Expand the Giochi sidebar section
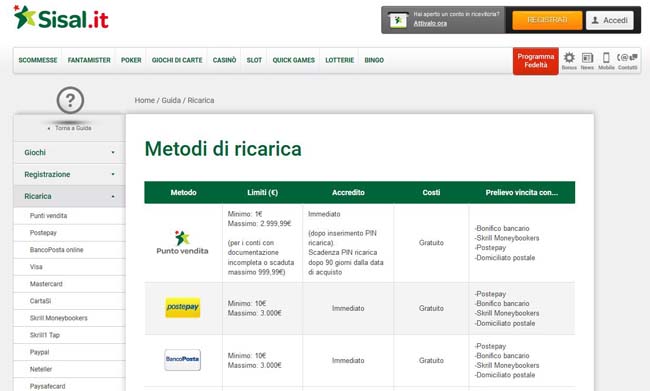The width and height of the screenshot is (650, 391). tap(69, 153)
